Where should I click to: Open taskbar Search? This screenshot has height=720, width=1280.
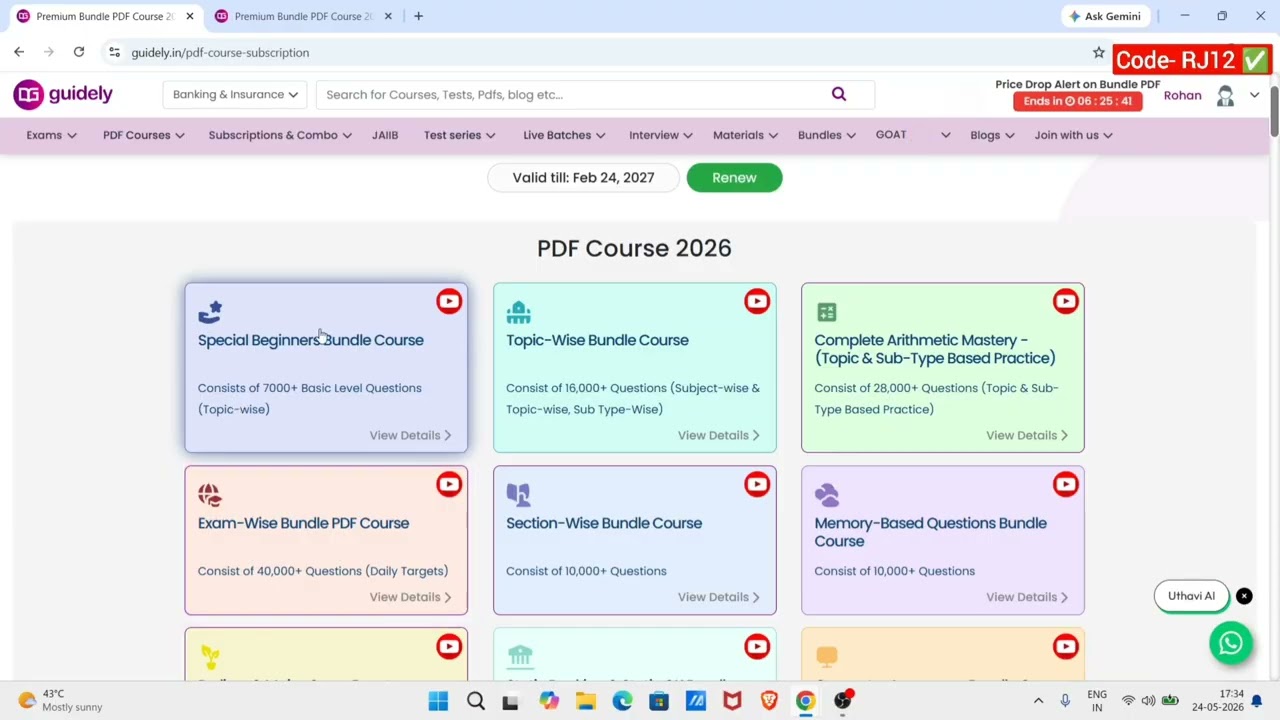click(x=476, y=701)
